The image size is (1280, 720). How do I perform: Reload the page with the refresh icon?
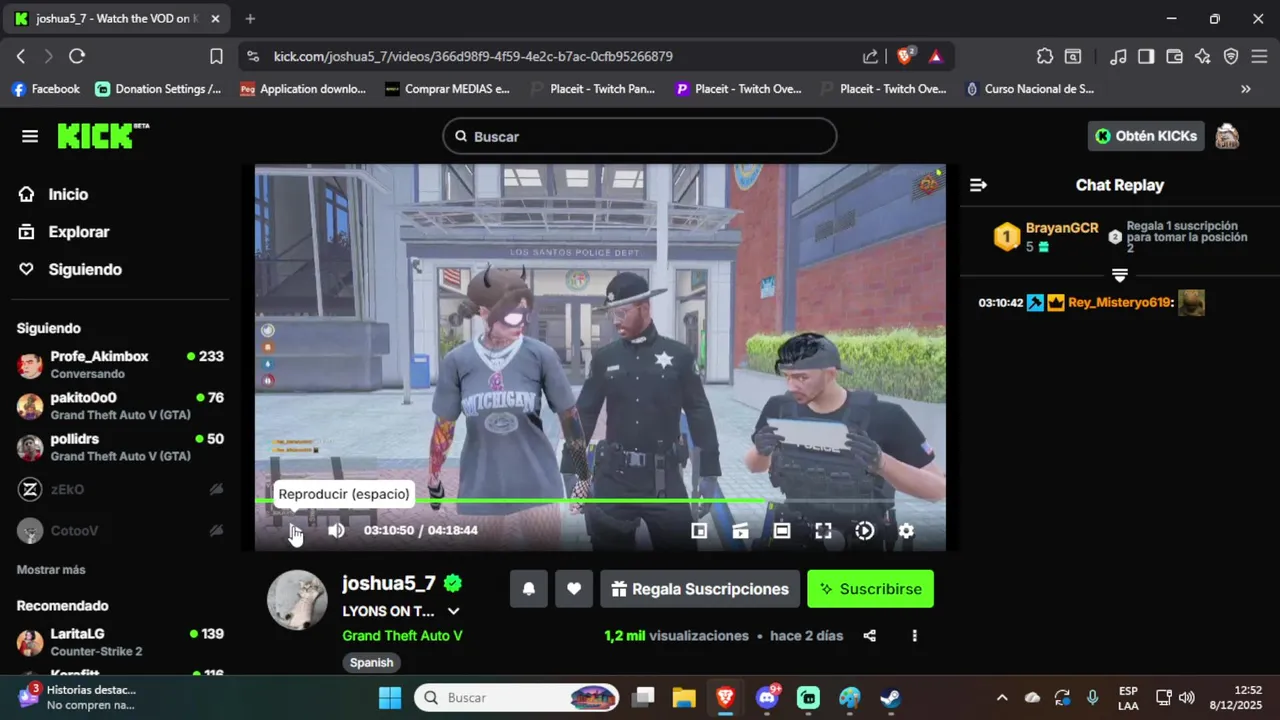77,57
